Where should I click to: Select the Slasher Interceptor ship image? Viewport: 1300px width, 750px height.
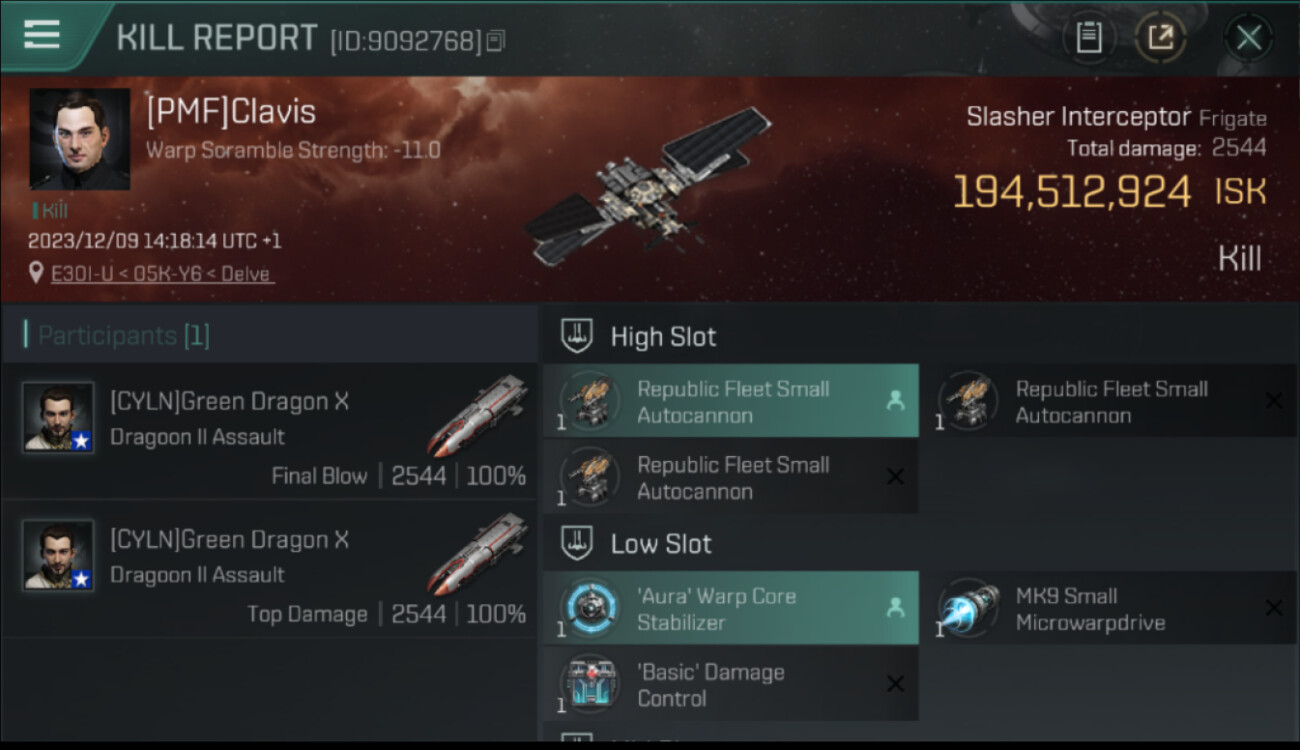(648, 187)
